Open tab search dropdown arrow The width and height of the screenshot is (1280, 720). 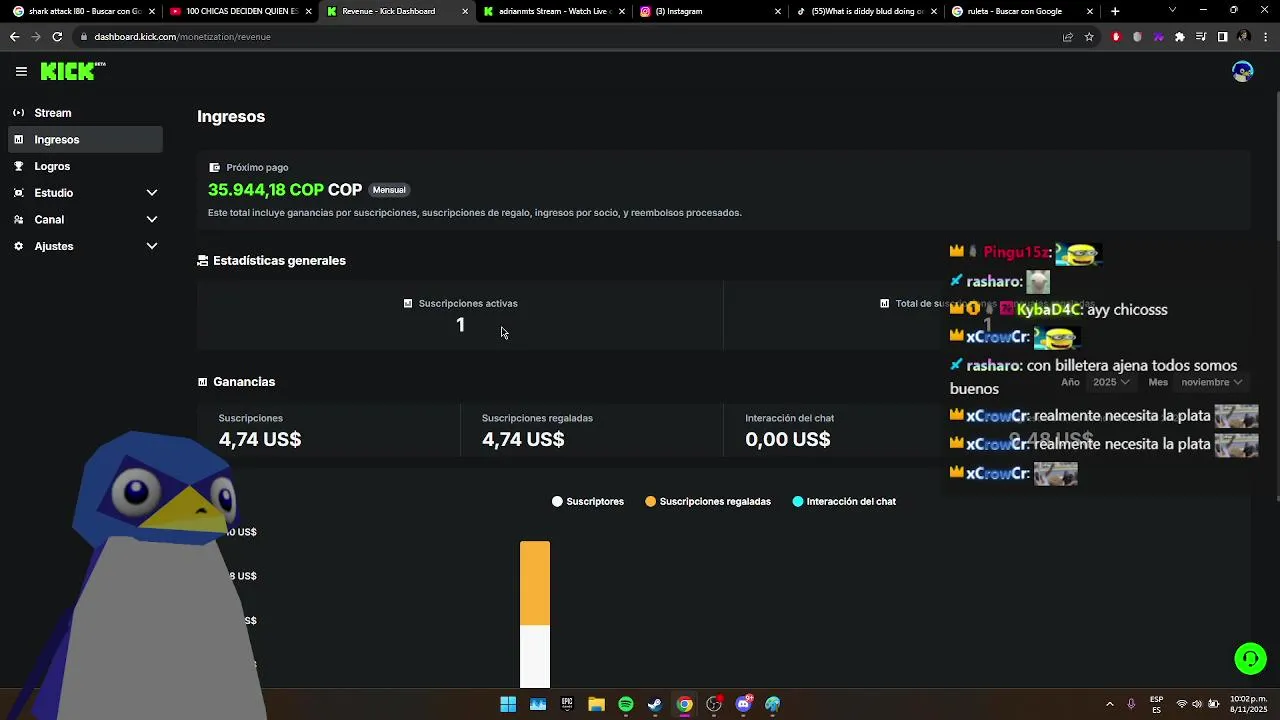pyautogui.click(x=1172, y=11)
